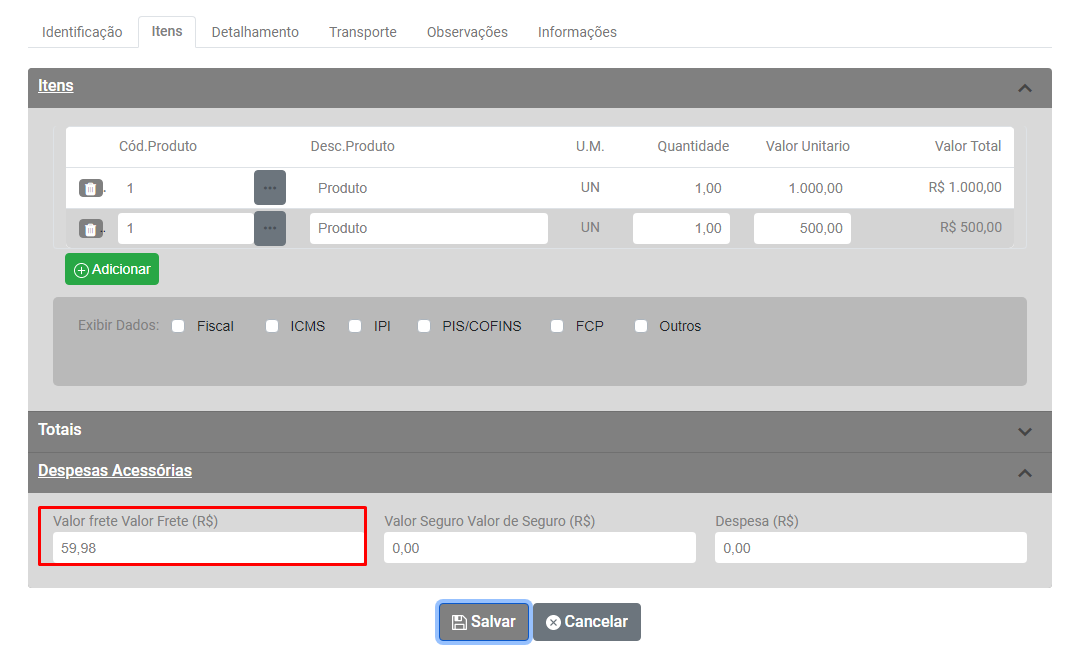The image size is (1087, 655).
Task: Switch to the Identificação tab
Action: pyautogui.click(x=82, y=32)
